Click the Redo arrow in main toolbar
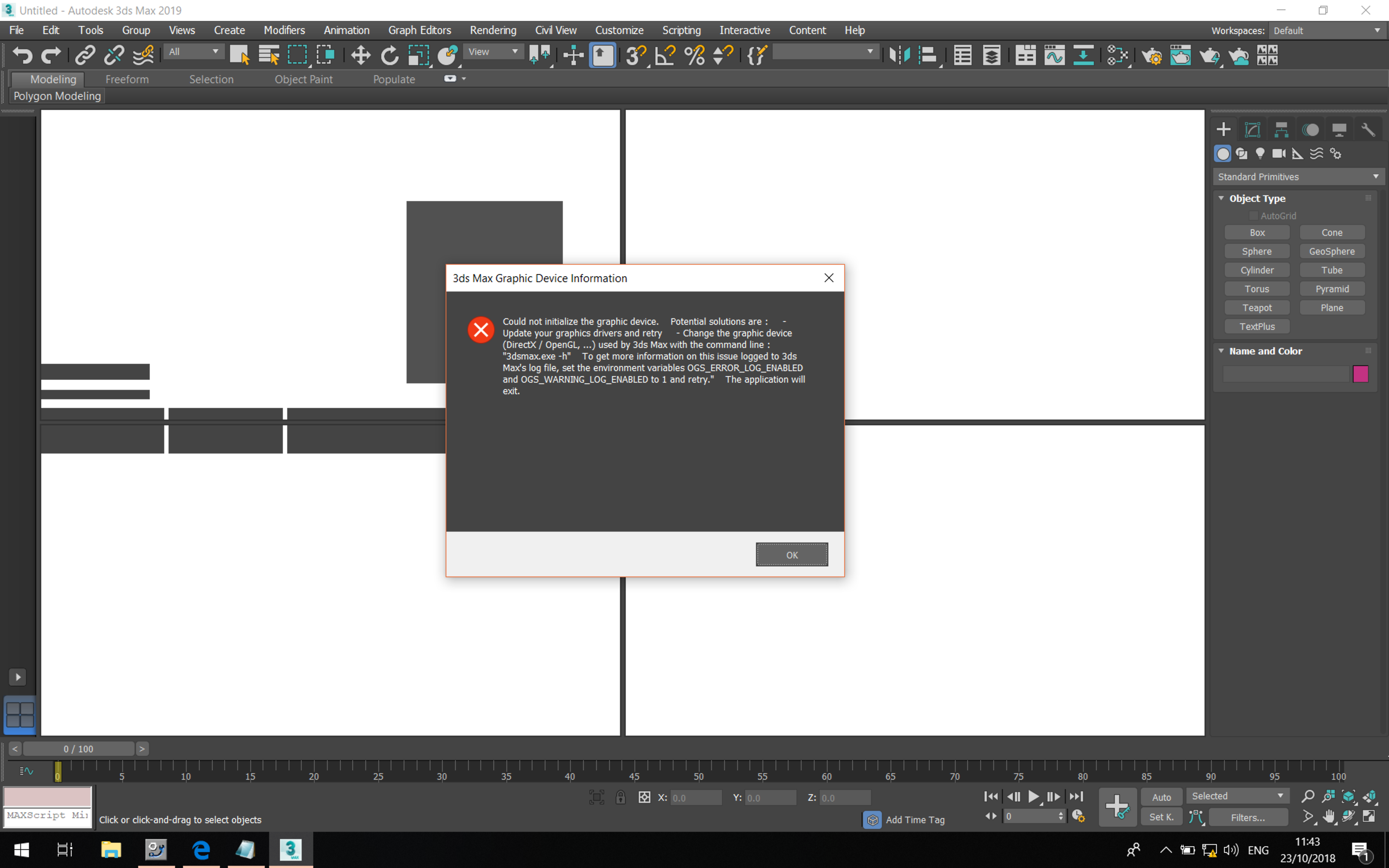 coord(51,55)
